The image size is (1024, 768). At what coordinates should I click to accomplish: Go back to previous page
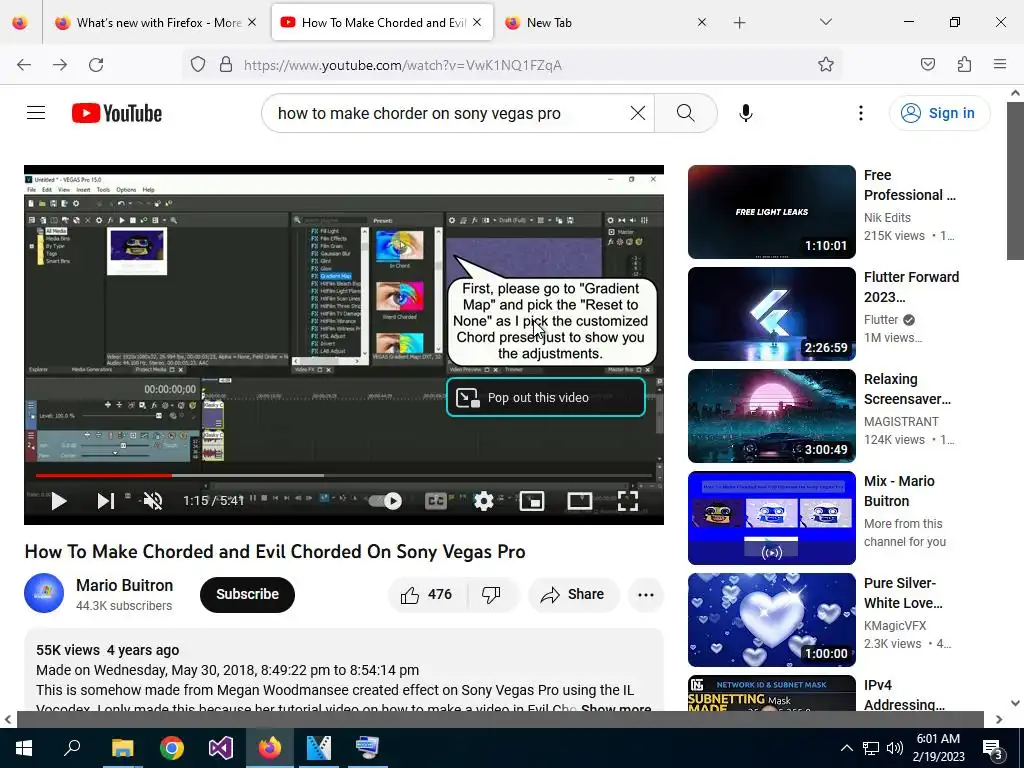point(24,65)
